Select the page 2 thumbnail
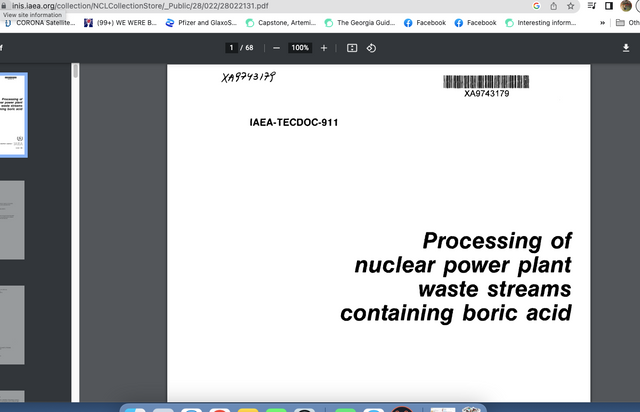 click(12, 220)
